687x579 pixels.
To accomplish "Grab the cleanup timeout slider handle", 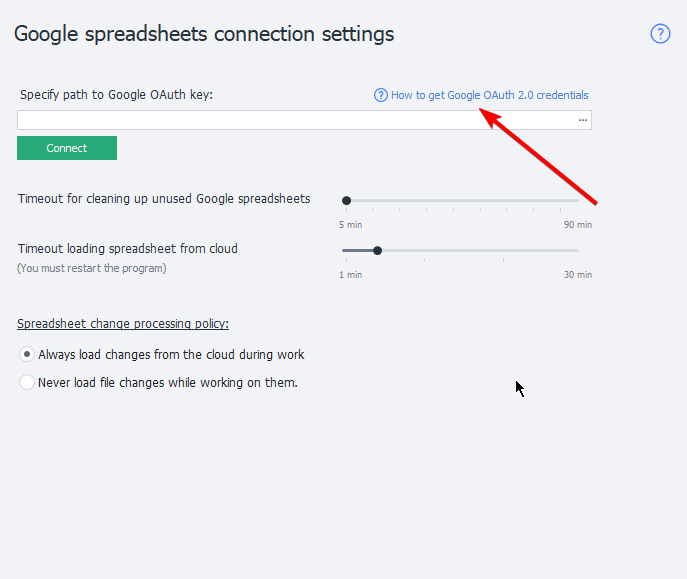I will click(346, 201).
